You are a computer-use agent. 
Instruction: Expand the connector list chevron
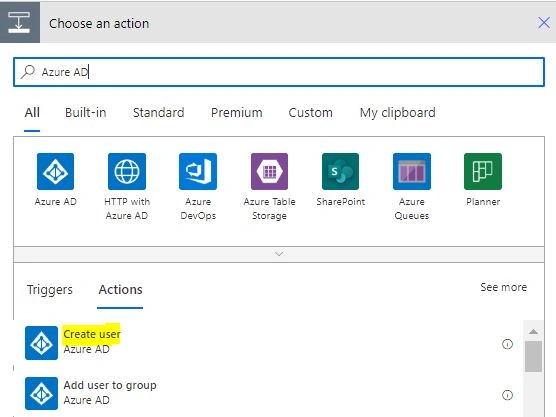point(279,254)
